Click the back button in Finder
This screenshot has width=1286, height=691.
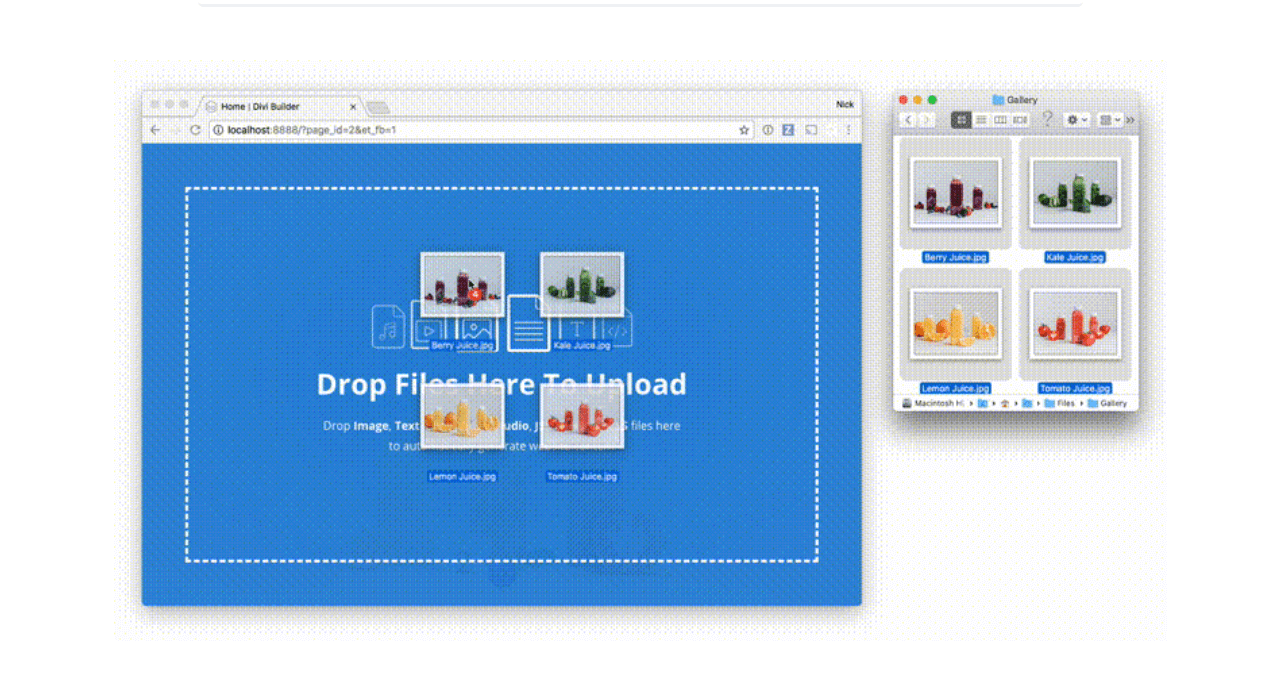(x=908, y=120)
